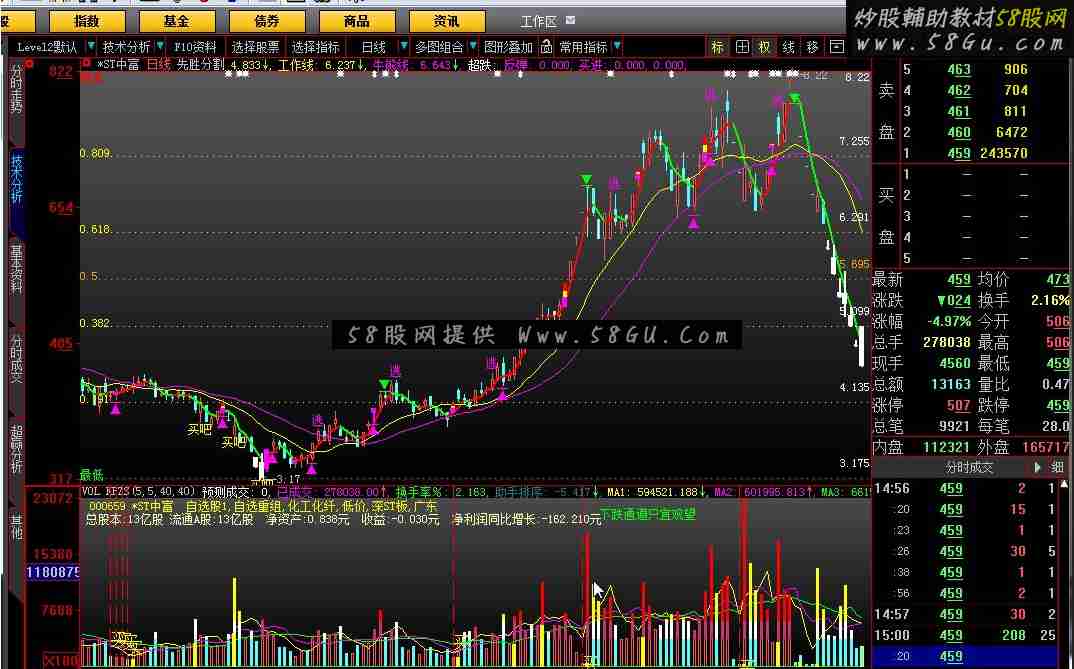This screenshot has width=1074, height=669.
Task: Click the window layout icon after 移
Action: pos(836,47)
